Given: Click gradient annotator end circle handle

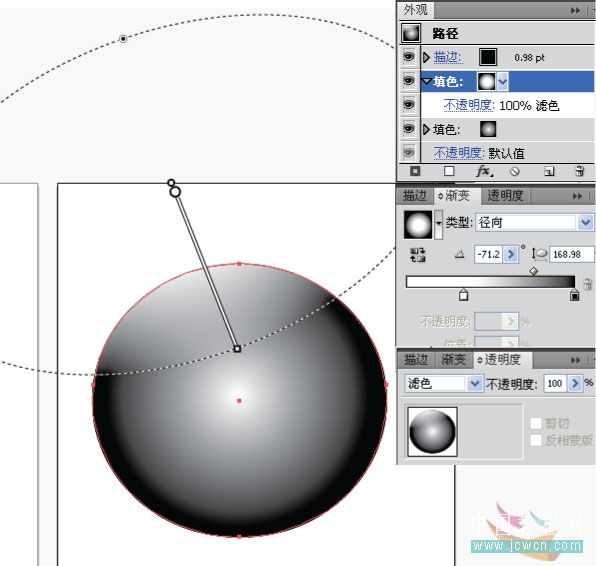Looking at the screenshot, I should [175, 192].
